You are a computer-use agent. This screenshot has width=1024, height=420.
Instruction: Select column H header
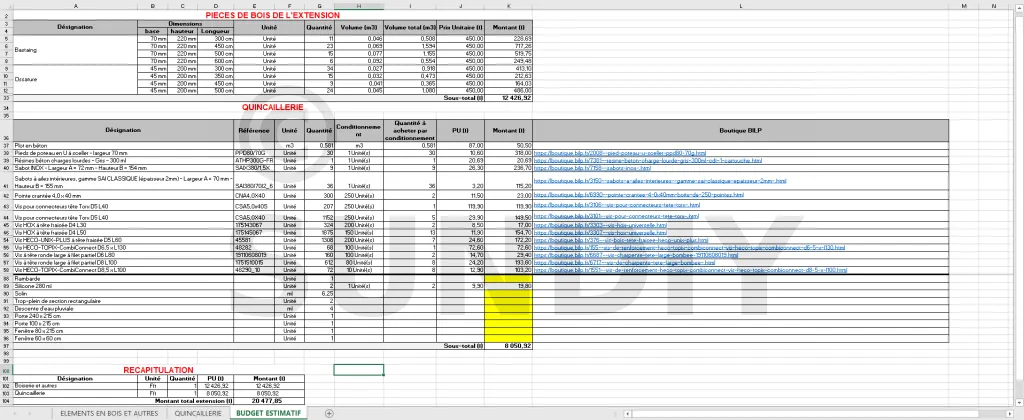coord(359,5)
